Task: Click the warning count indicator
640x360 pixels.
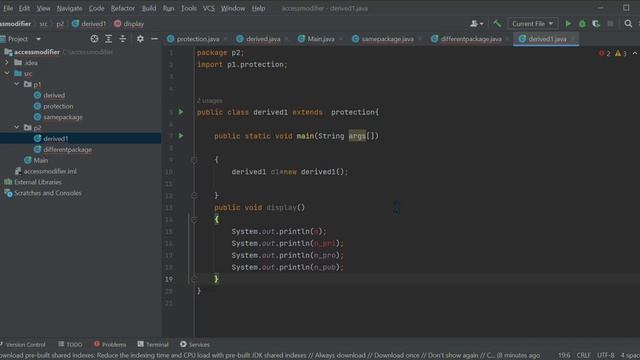Action: pos(621,53)
